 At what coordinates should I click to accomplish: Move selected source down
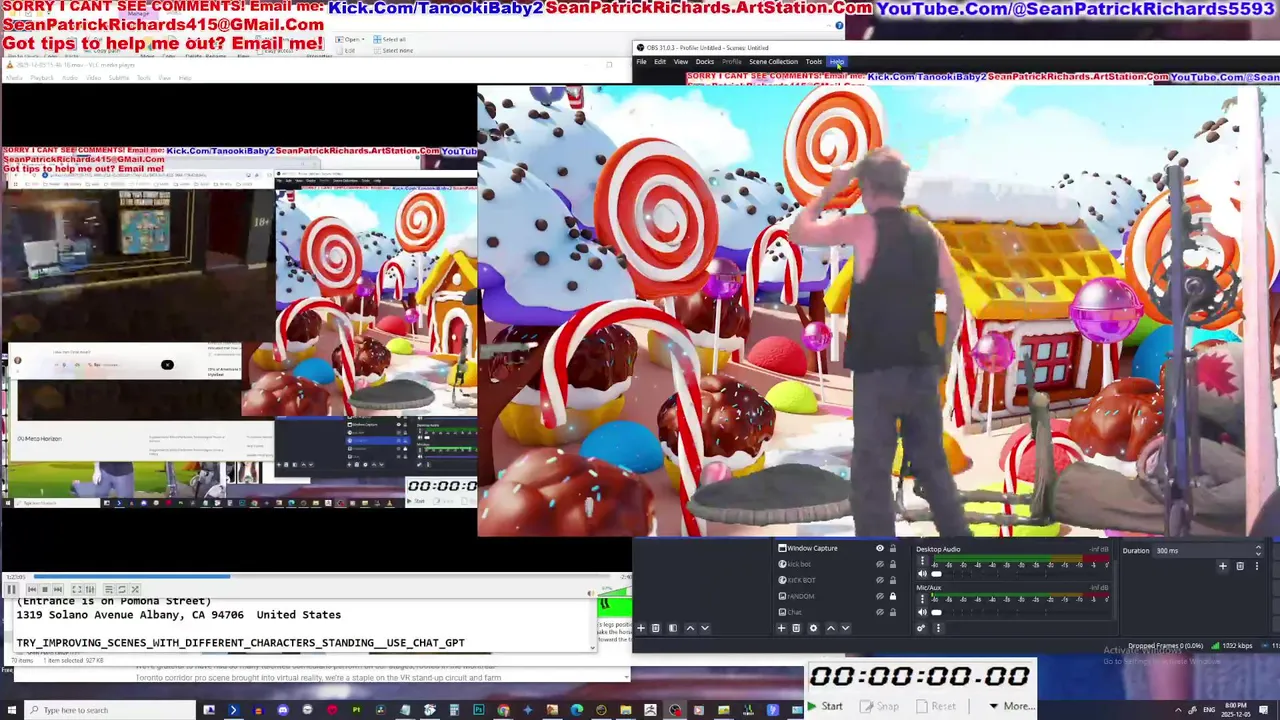(x=846, y=628)
